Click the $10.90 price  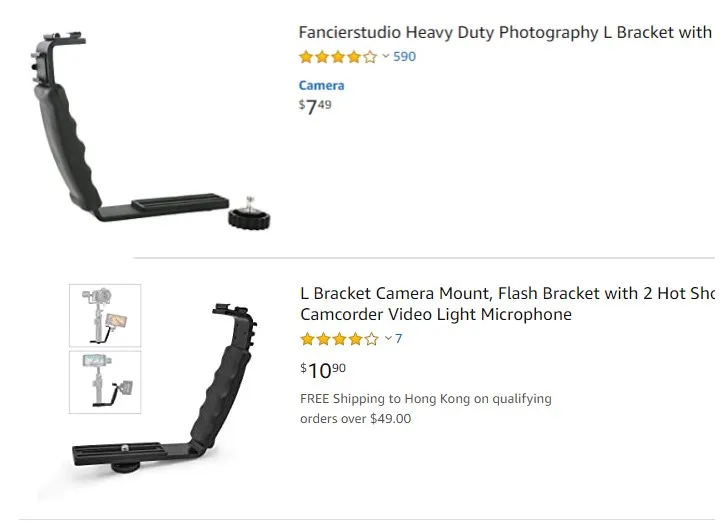pos(323,370)
